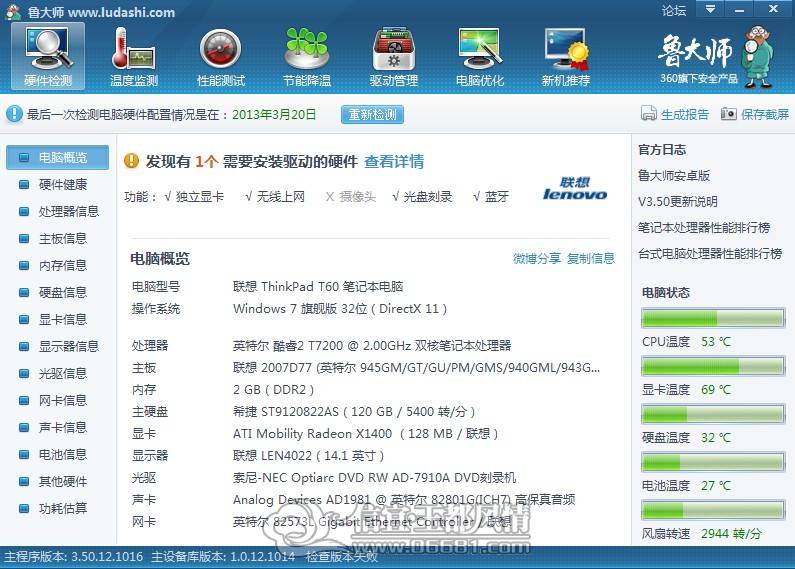The height and width of the screenshot is (569, 795).
Task: Open 鲁大师安卓版 log entry
Action: click(x=674, y=175)
